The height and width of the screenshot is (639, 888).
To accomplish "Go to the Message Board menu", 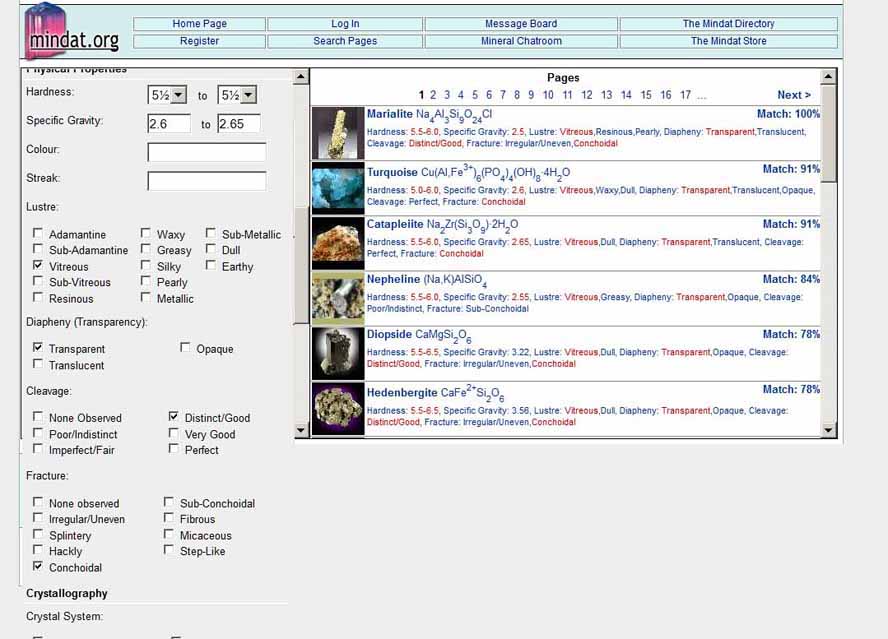I will (520, 24).
